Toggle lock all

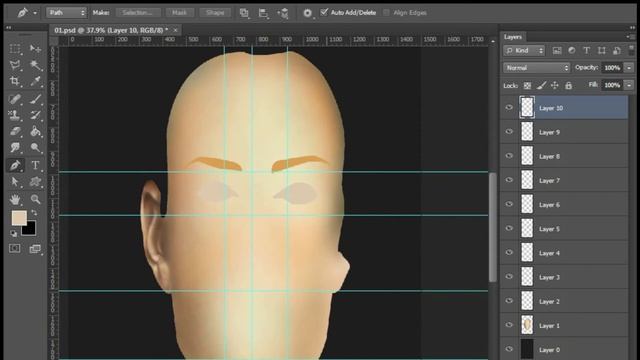pos(568,85)
